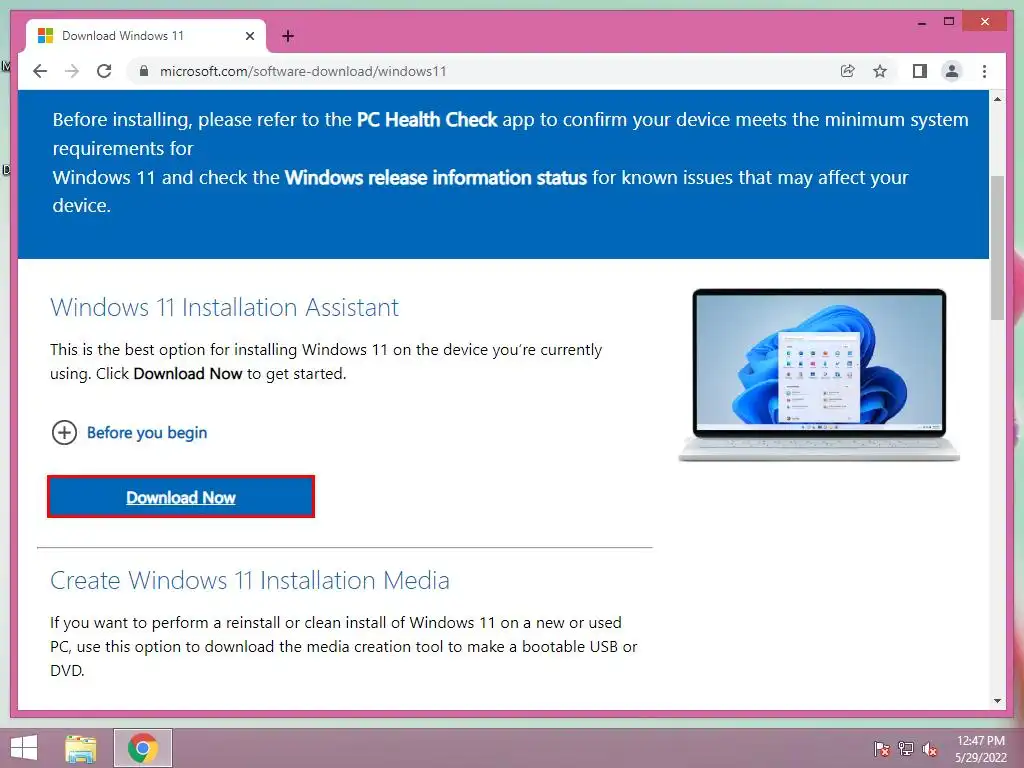Click the browser forward arrow
Image resolution: width=1024 pixels, height=768 pixels.
tap(72, 71)
